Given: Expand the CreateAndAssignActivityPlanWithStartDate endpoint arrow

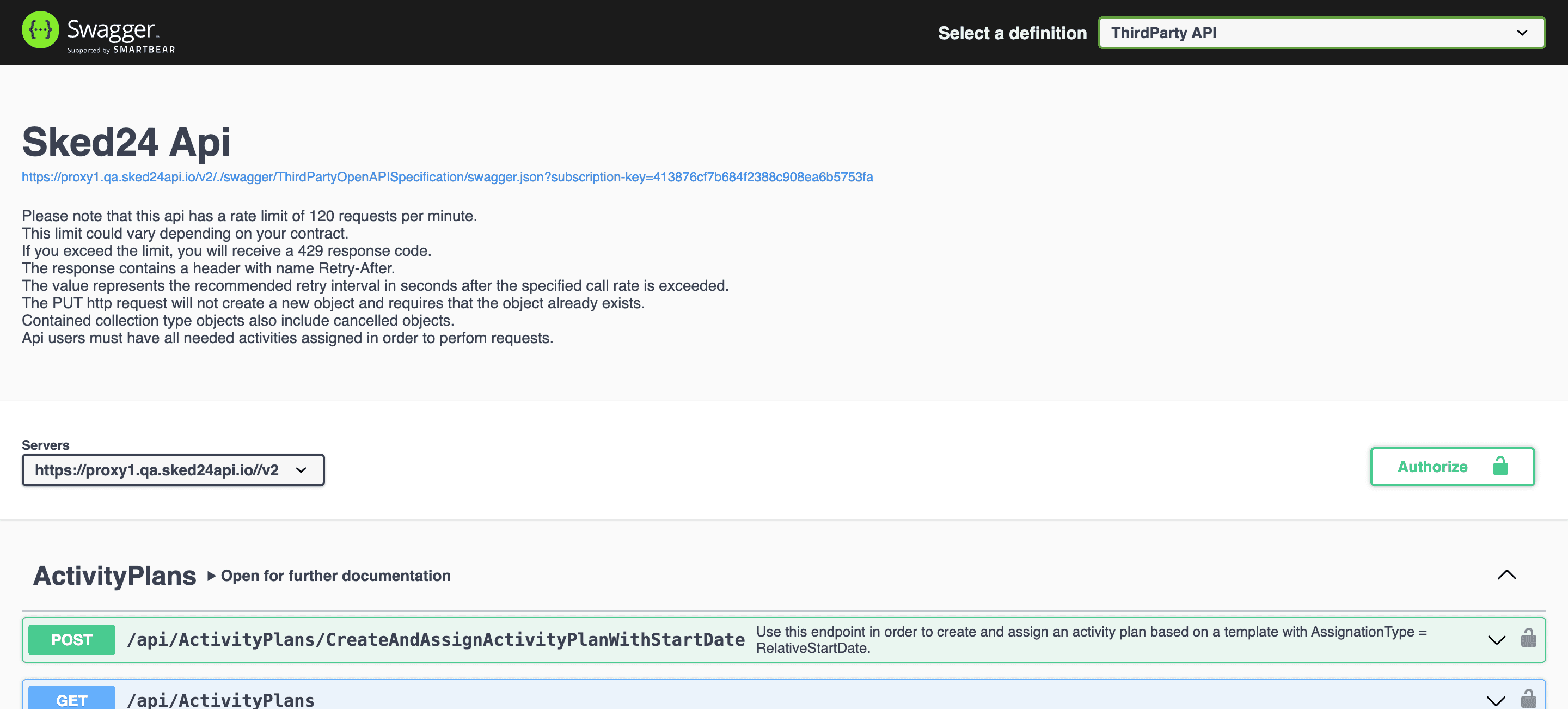Looking at the screenshot, I should click(x=1496, y=640).
